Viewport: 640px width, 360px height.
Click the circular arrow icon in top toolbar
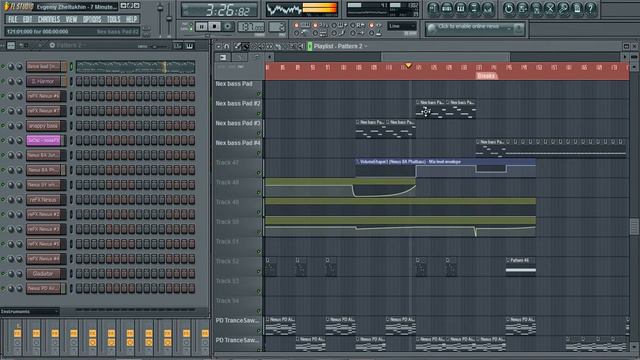(x=509, y=9)
